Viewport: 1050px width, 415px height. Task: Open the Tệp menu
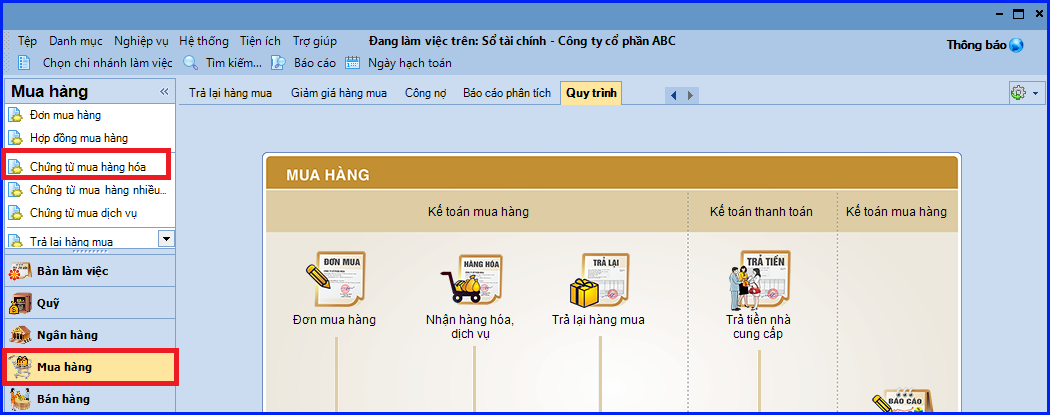pos(27,41)
